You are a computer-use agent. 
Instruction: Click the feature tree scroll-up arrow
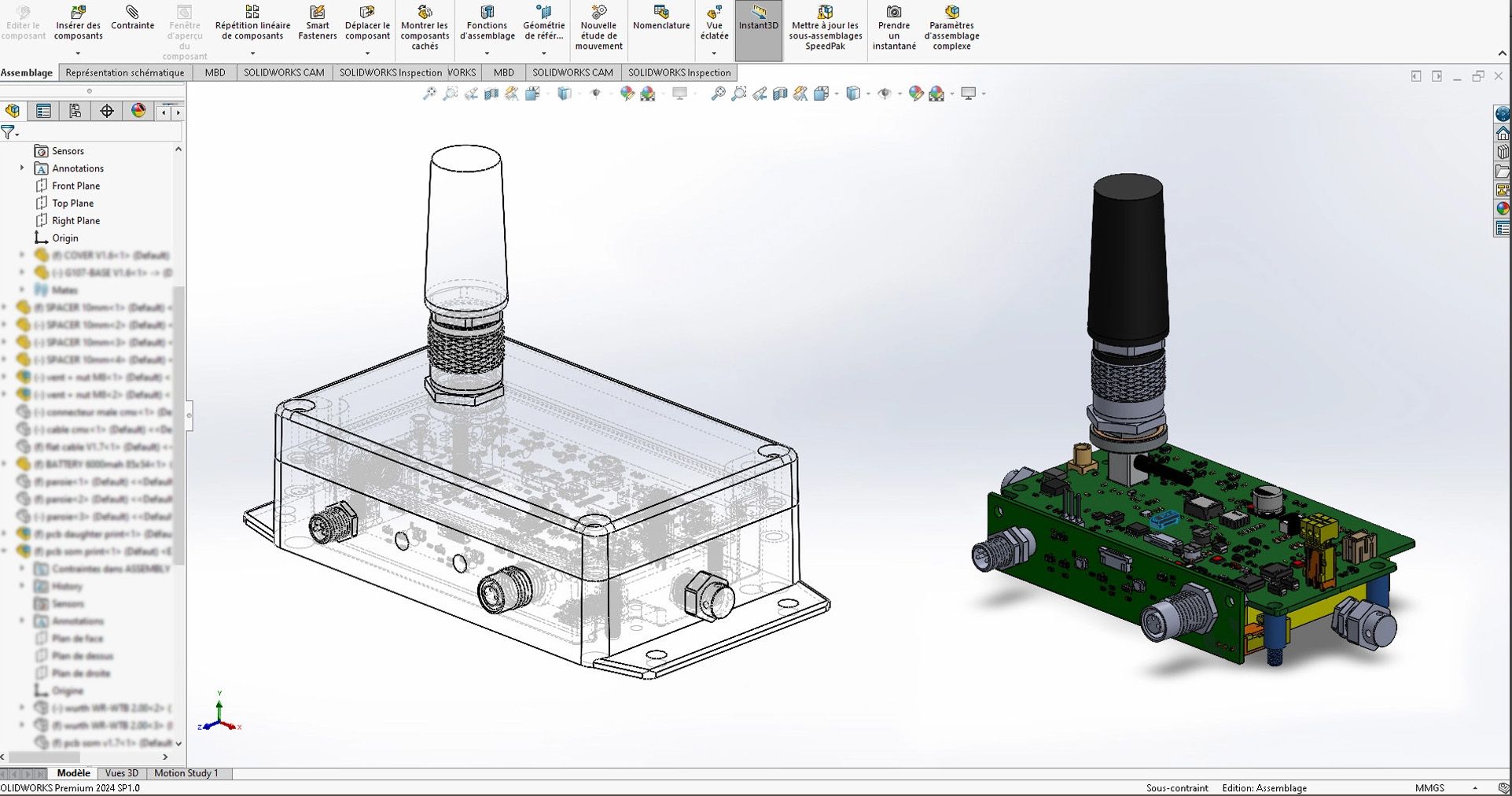pyautogui.click(x=178, y=149)
